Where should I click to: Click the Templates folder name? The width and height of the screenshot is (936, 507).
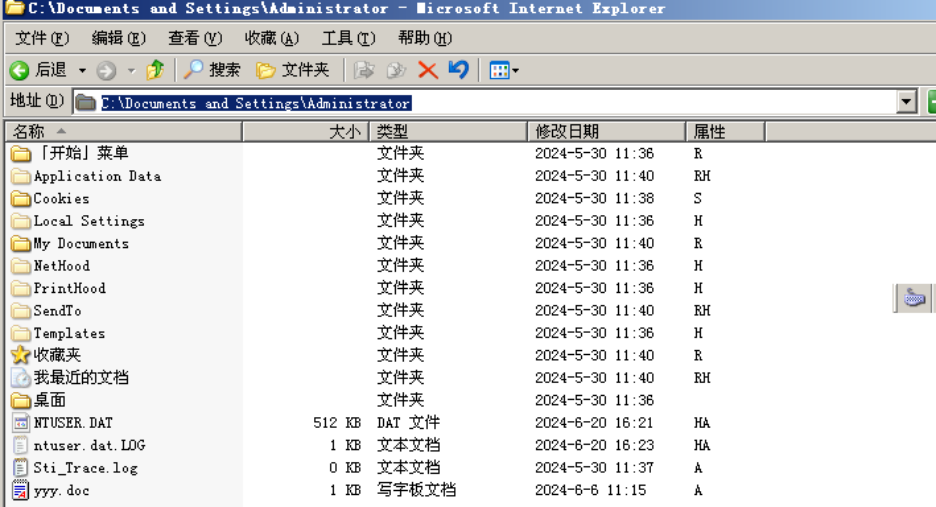click(69, 333)
